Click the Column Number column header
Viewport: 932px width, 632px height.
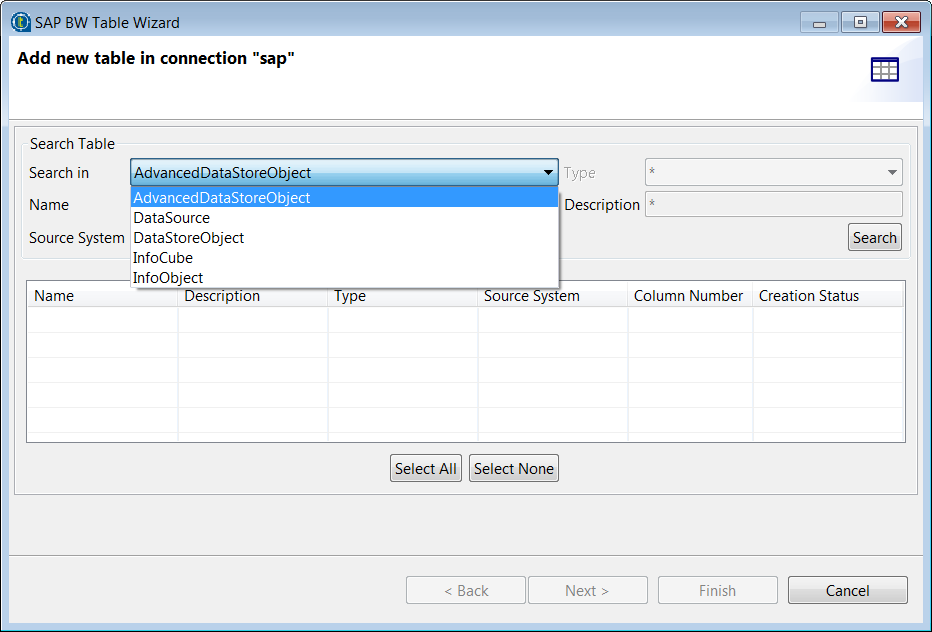688,296
